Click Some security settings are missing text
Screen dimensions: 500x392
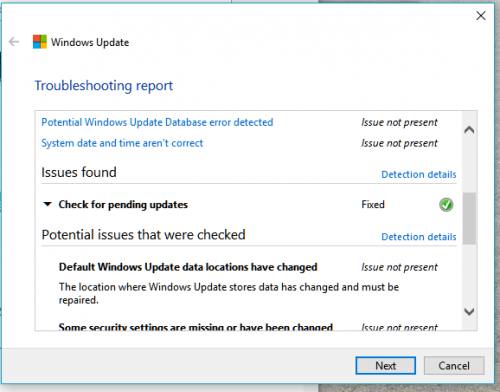(196, 327)
